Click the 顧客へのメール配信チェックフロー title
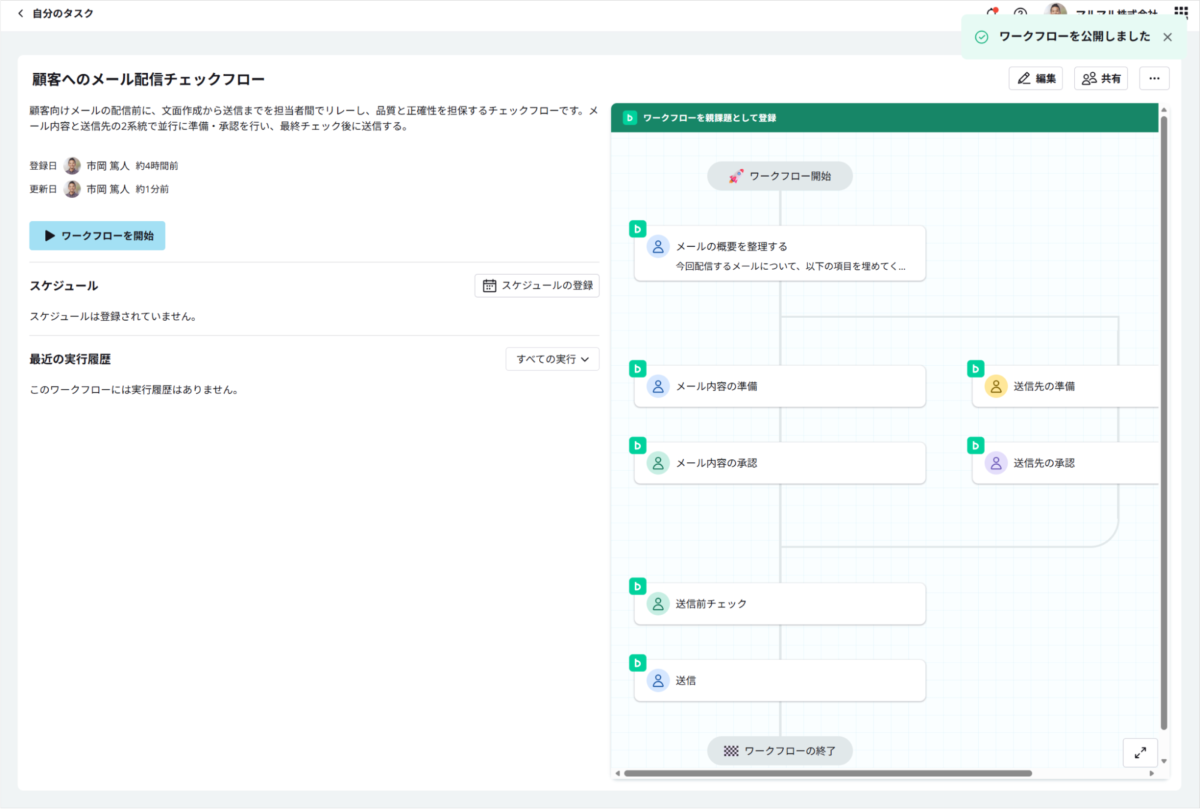 coord(148,79)
